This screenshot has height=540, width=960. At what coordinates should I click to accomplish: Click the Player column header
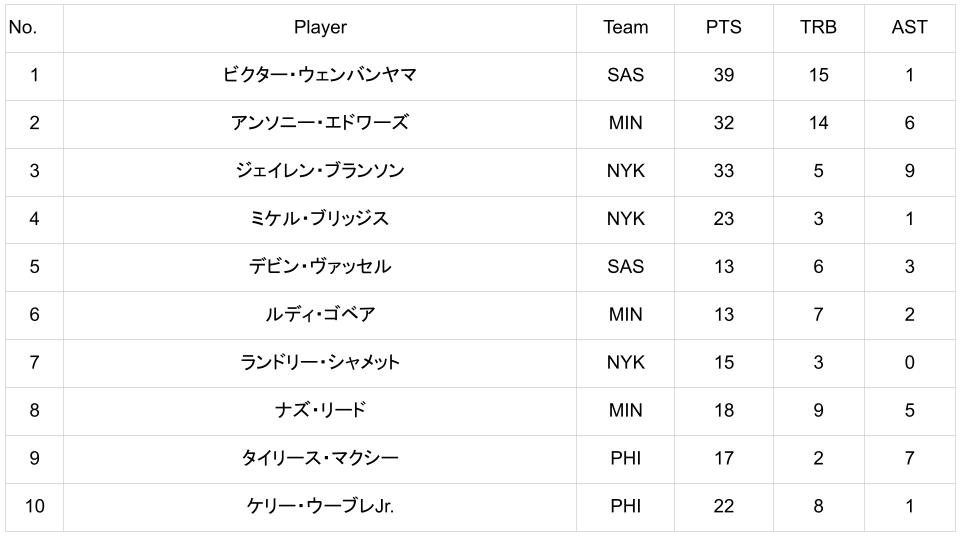320,28
